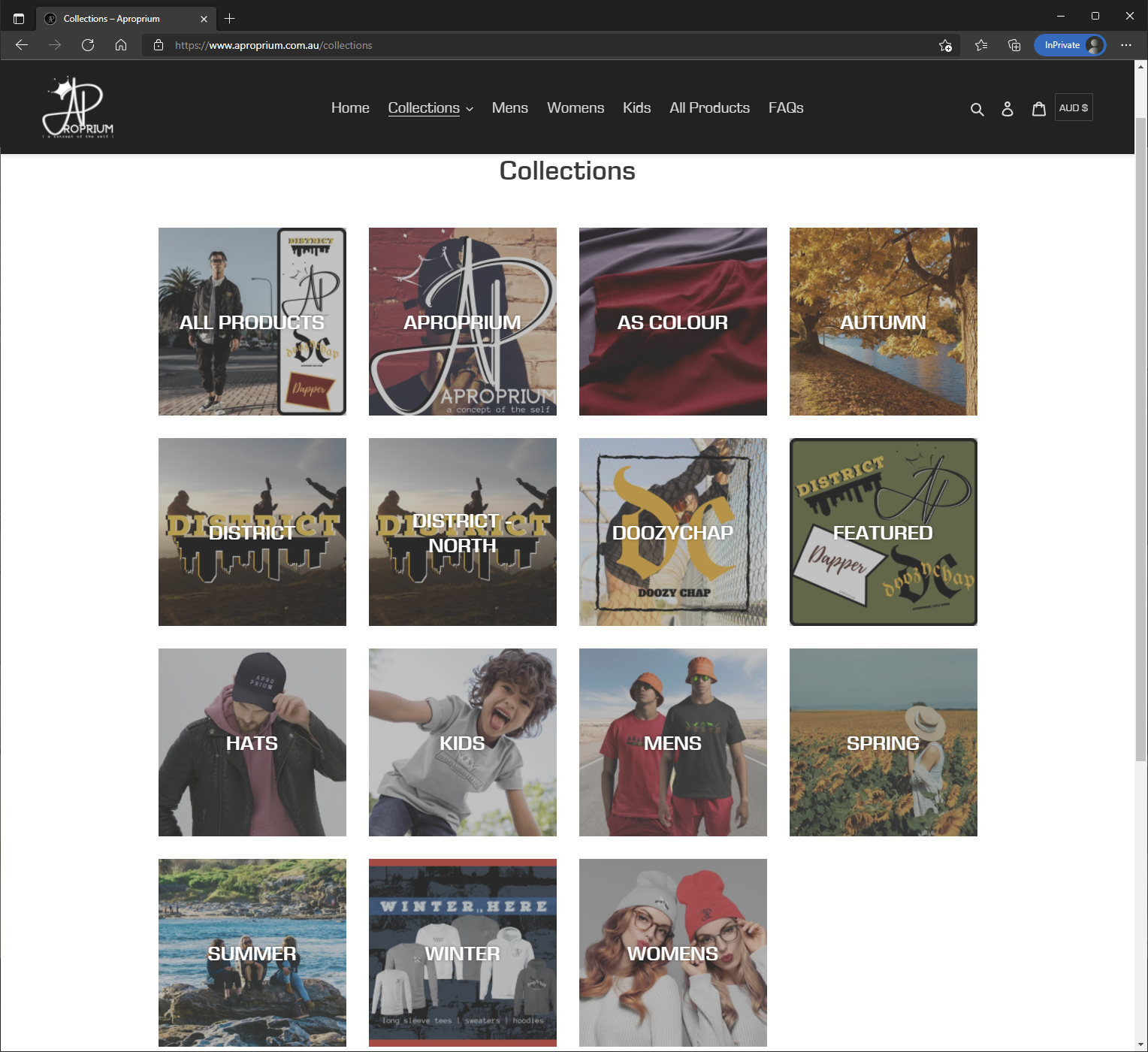Open the site search magnifier icon

977,109
